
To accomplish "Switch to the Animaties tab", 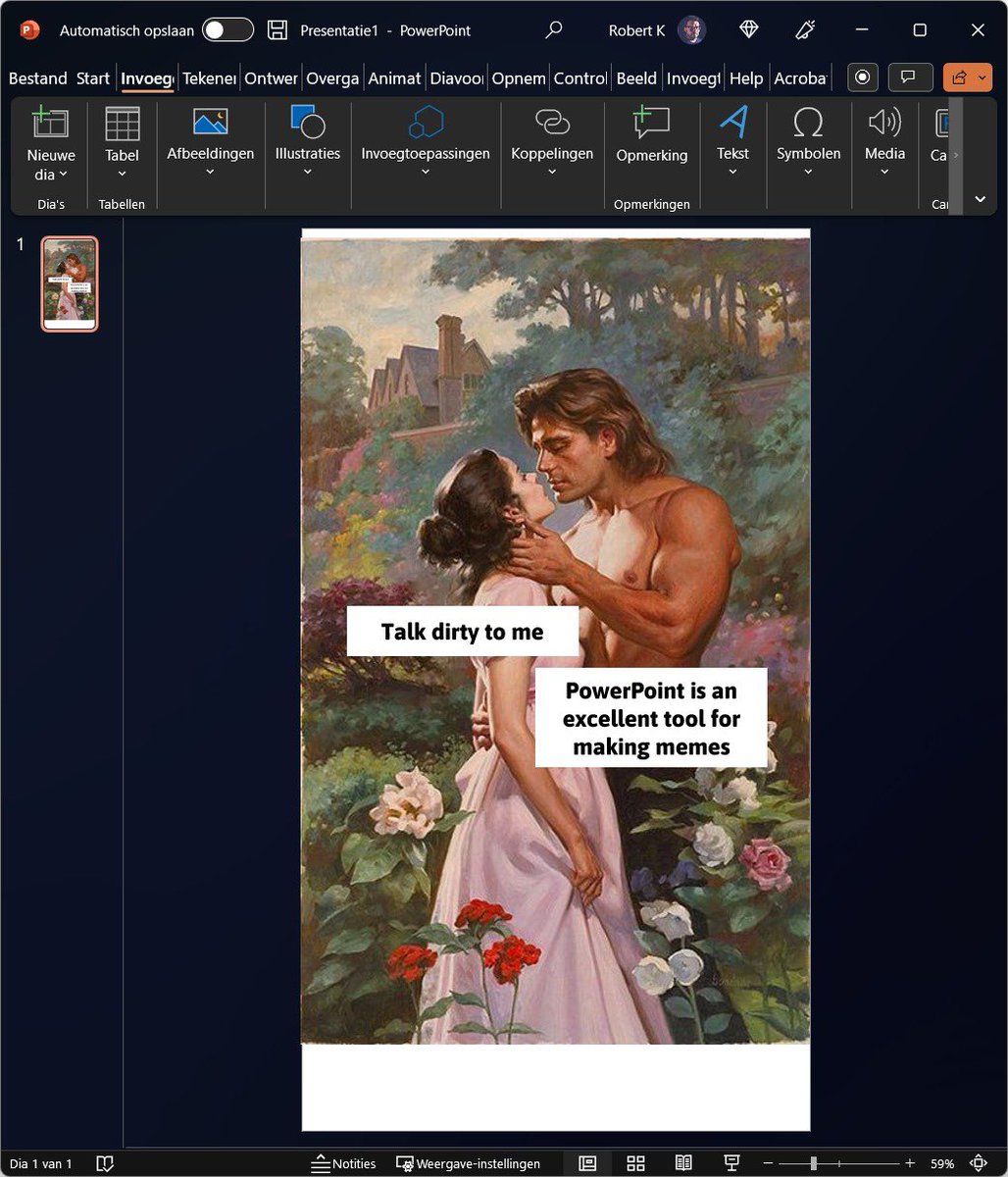I will pyautogui.click(x=394, y=78).
